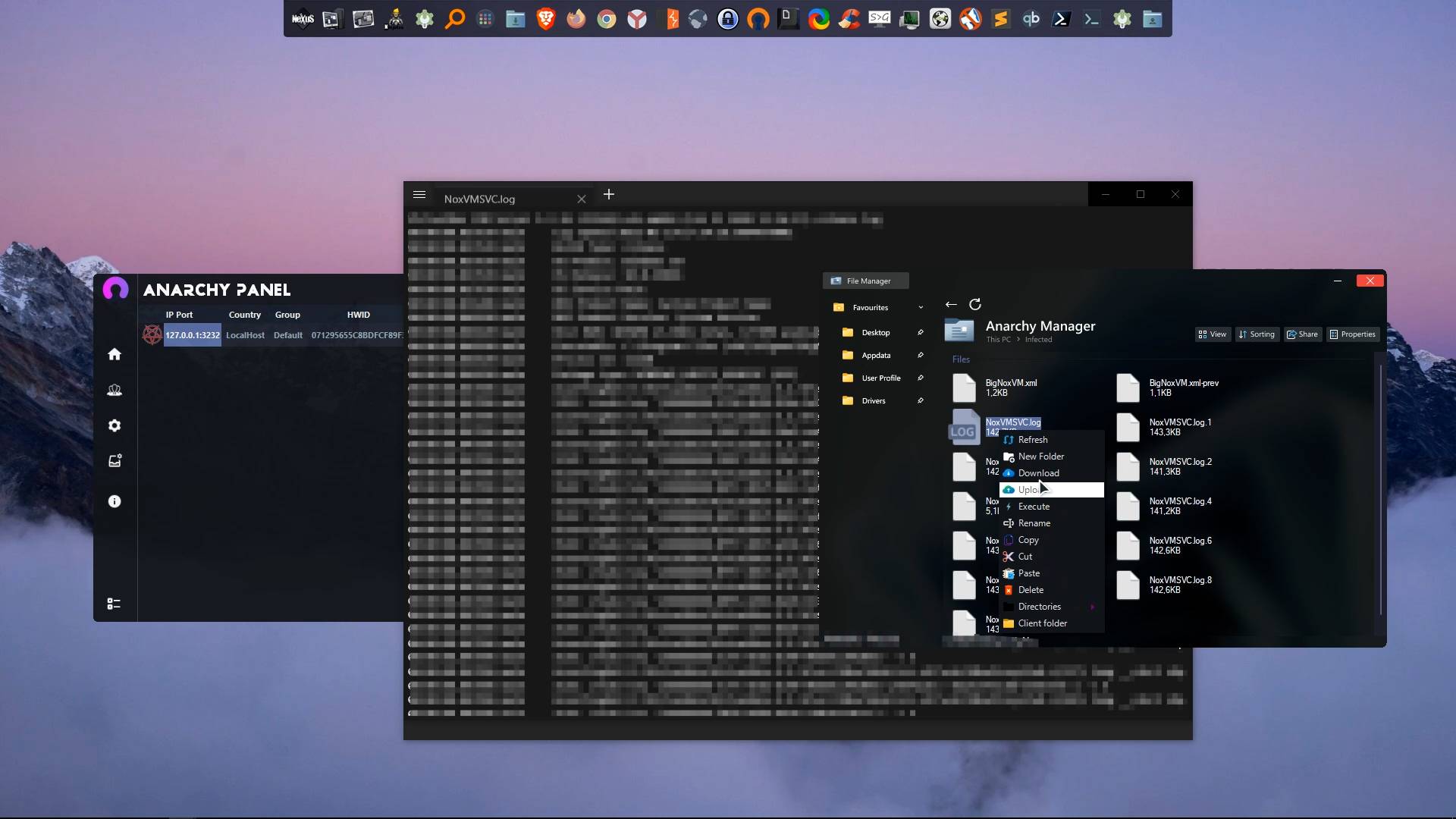Collapse the Favourites section chevron
Viewport: 1456px width, 819px height.
pos(921,308)
